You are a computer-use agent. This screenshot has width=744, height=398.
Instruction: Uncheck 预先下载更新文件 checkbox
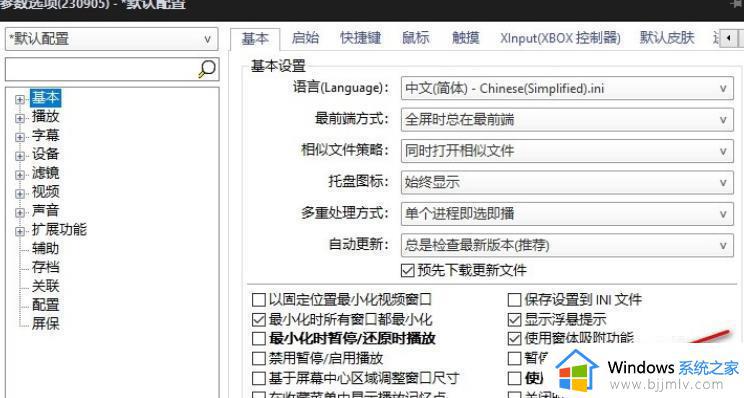point(408,270)
